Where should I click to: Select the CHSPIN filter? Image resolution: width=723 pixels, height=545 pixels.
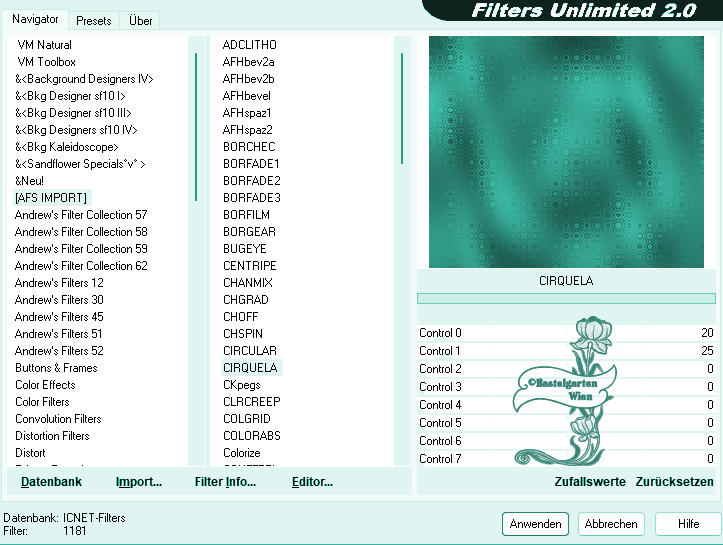[243, 334]
